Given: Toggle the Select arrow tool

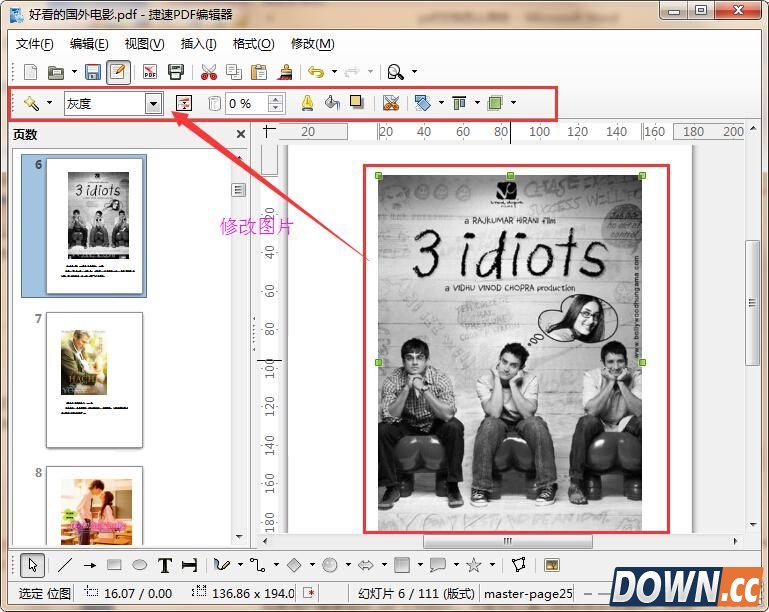Looking at the screenshot, I should coord(32,565).
